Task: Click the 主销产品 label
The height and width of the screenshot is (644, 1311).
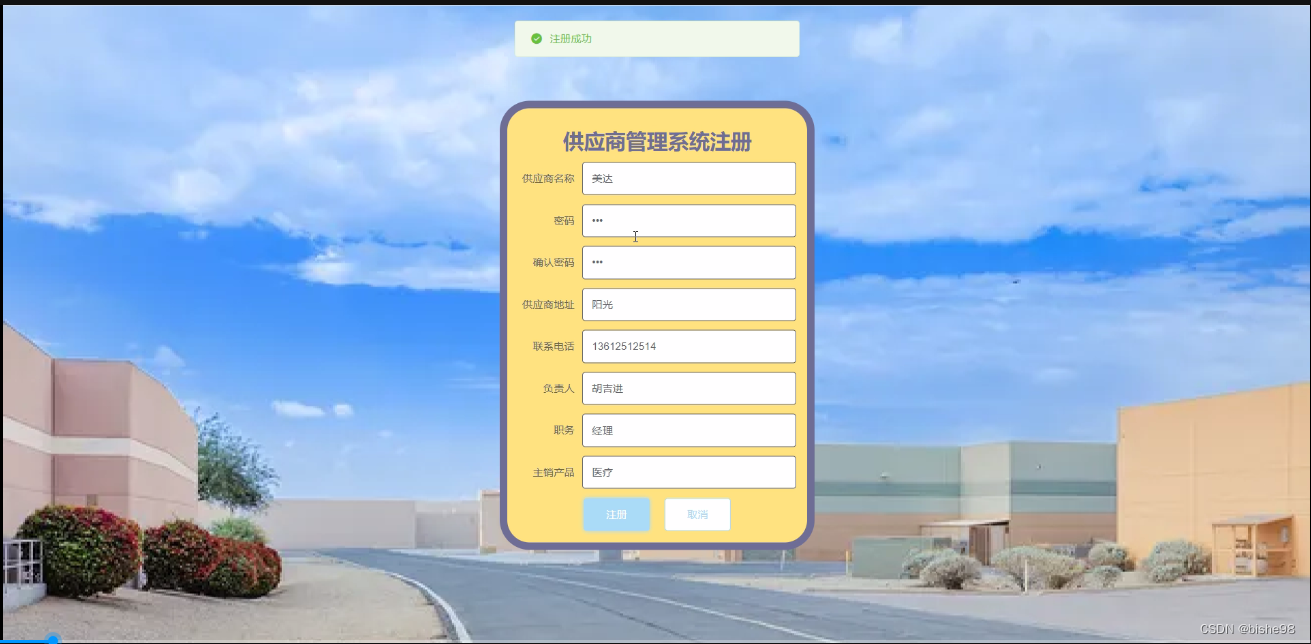Action: [553, 473]
